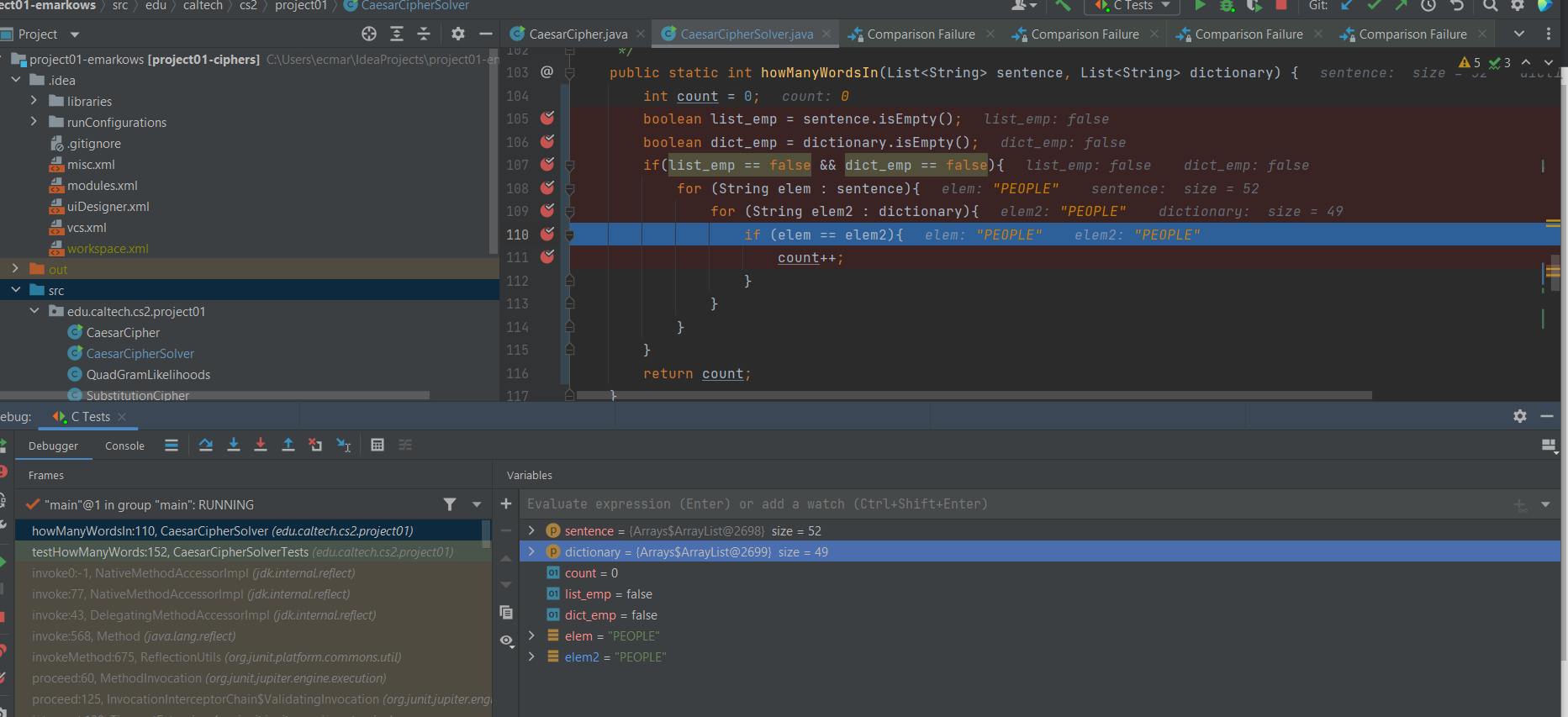Toggle the breakpoint on line 105
Image resolution: width=1568 pixels, height=717 pixels.
point(547,119)
